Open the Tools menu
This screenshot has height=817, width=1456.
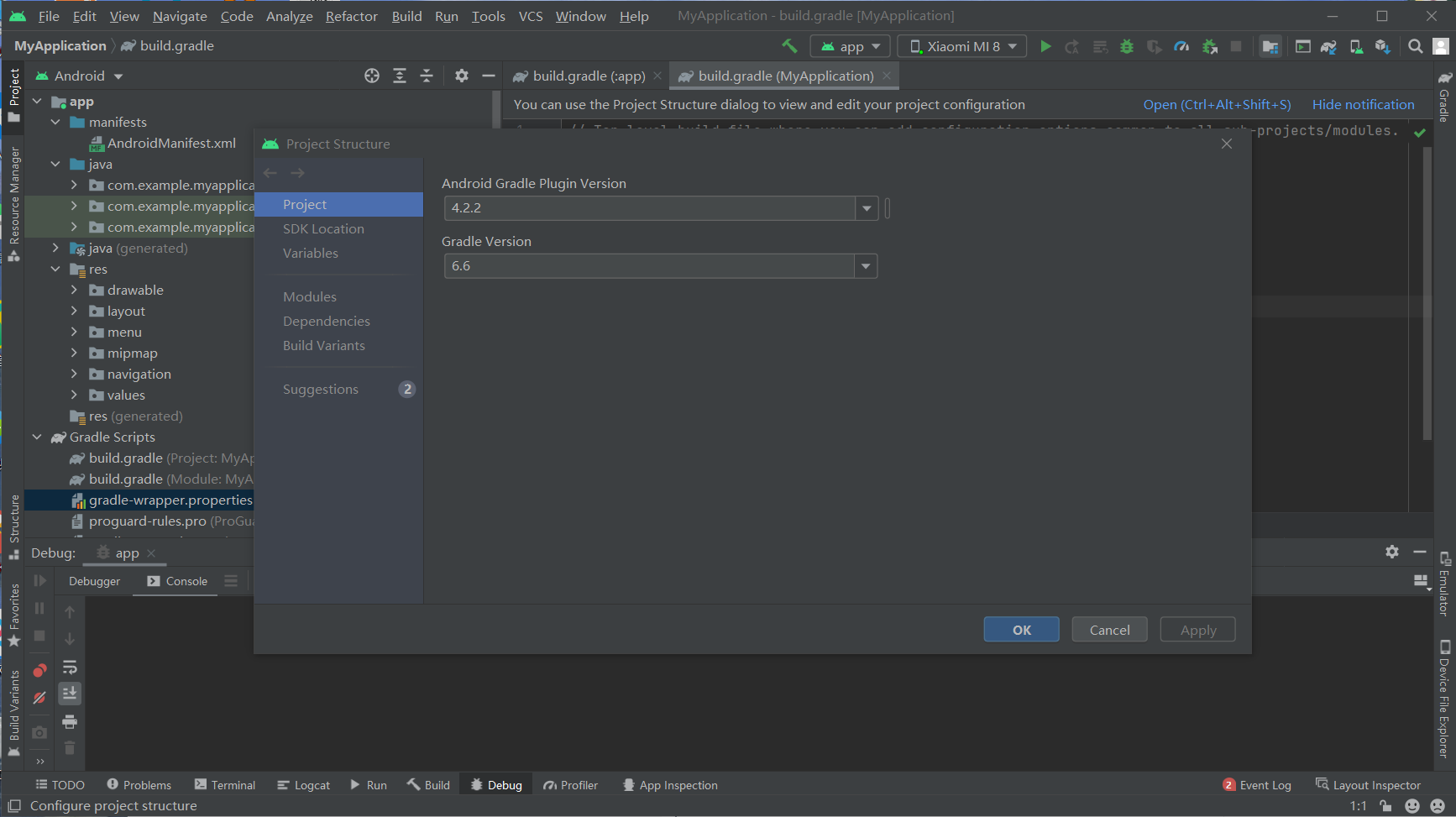488,16
